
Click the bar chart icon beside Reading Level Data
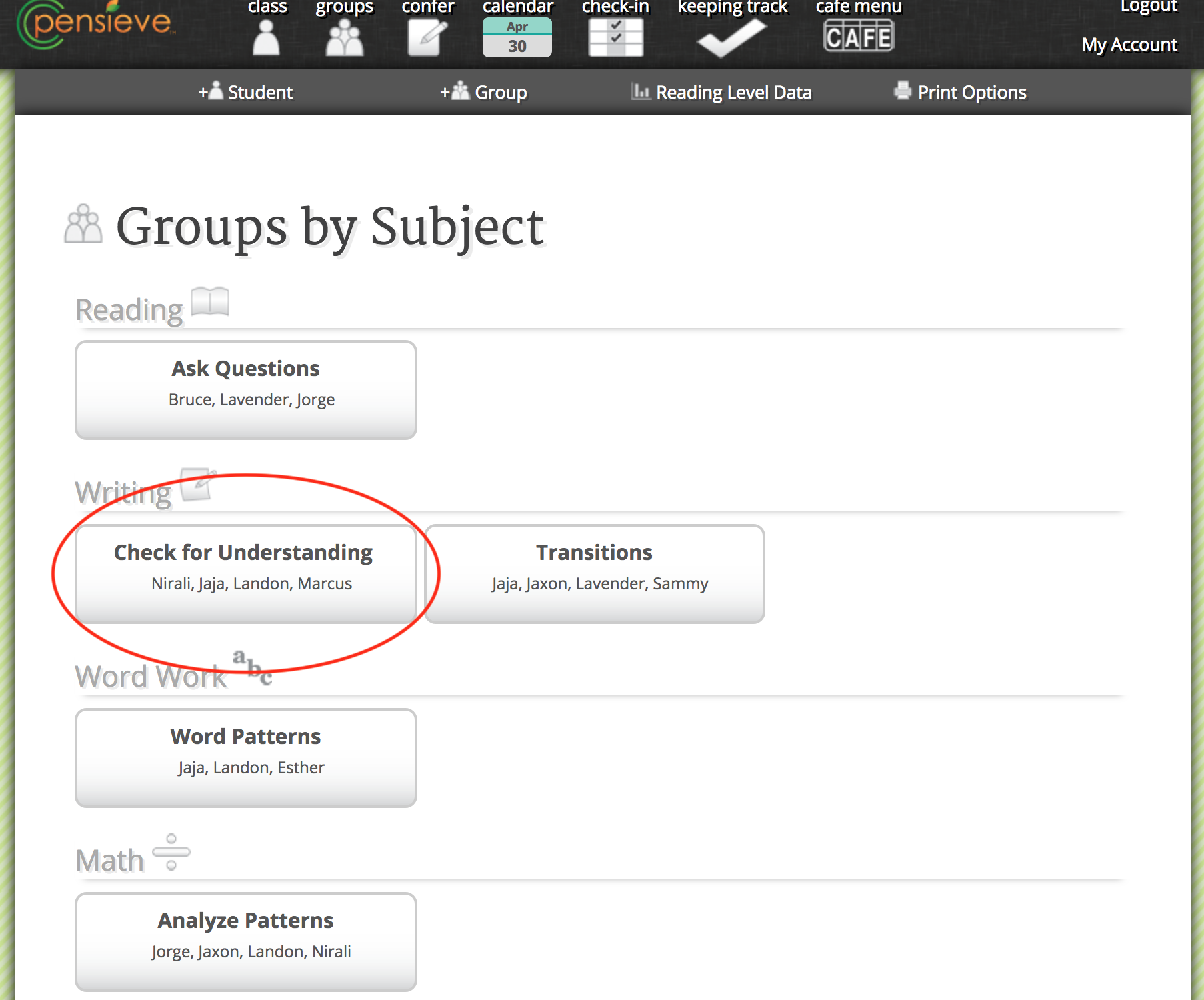641,91
